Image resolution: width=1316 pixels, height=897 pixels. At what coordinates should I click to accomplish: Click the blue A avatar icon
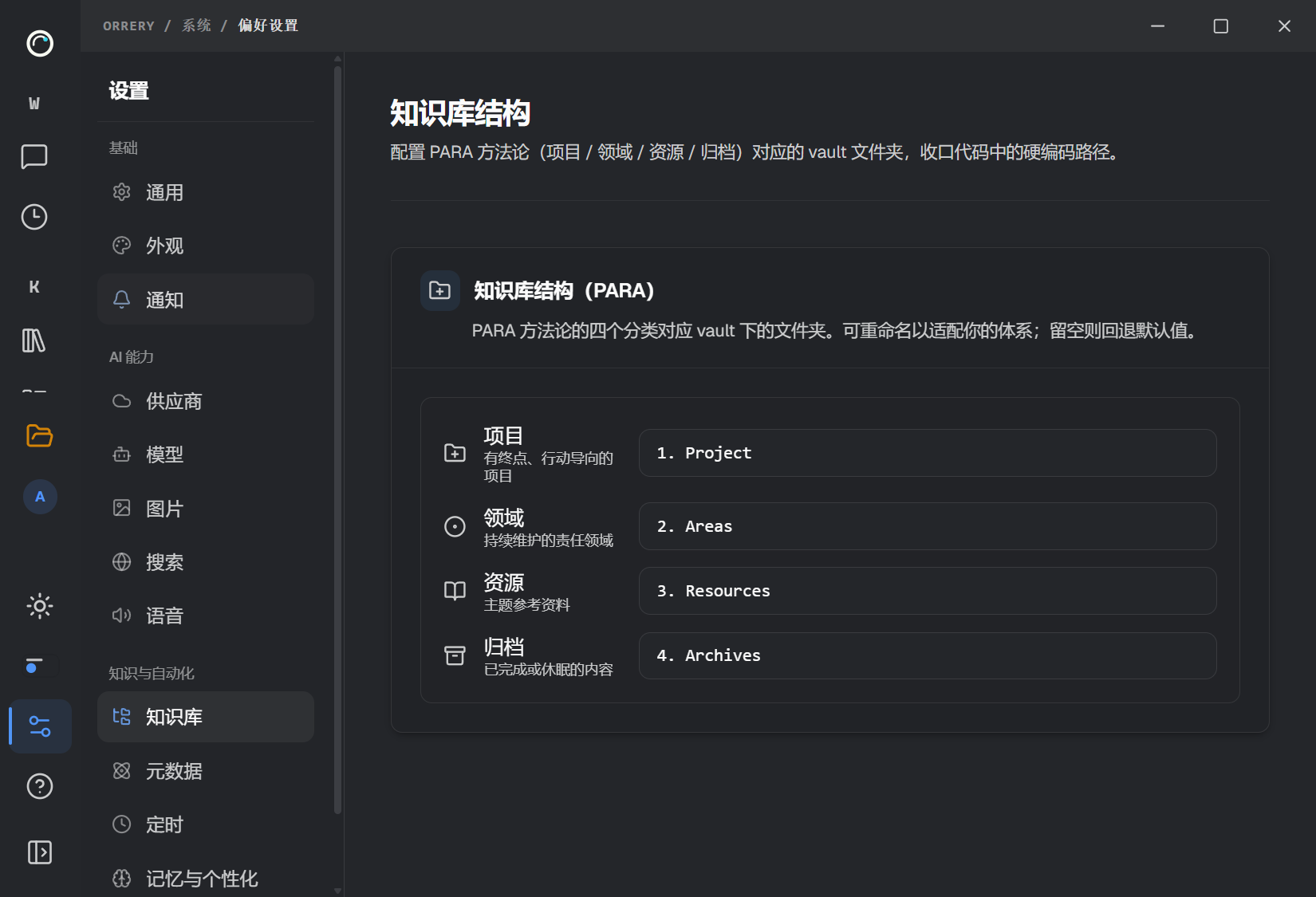(40, 497)
